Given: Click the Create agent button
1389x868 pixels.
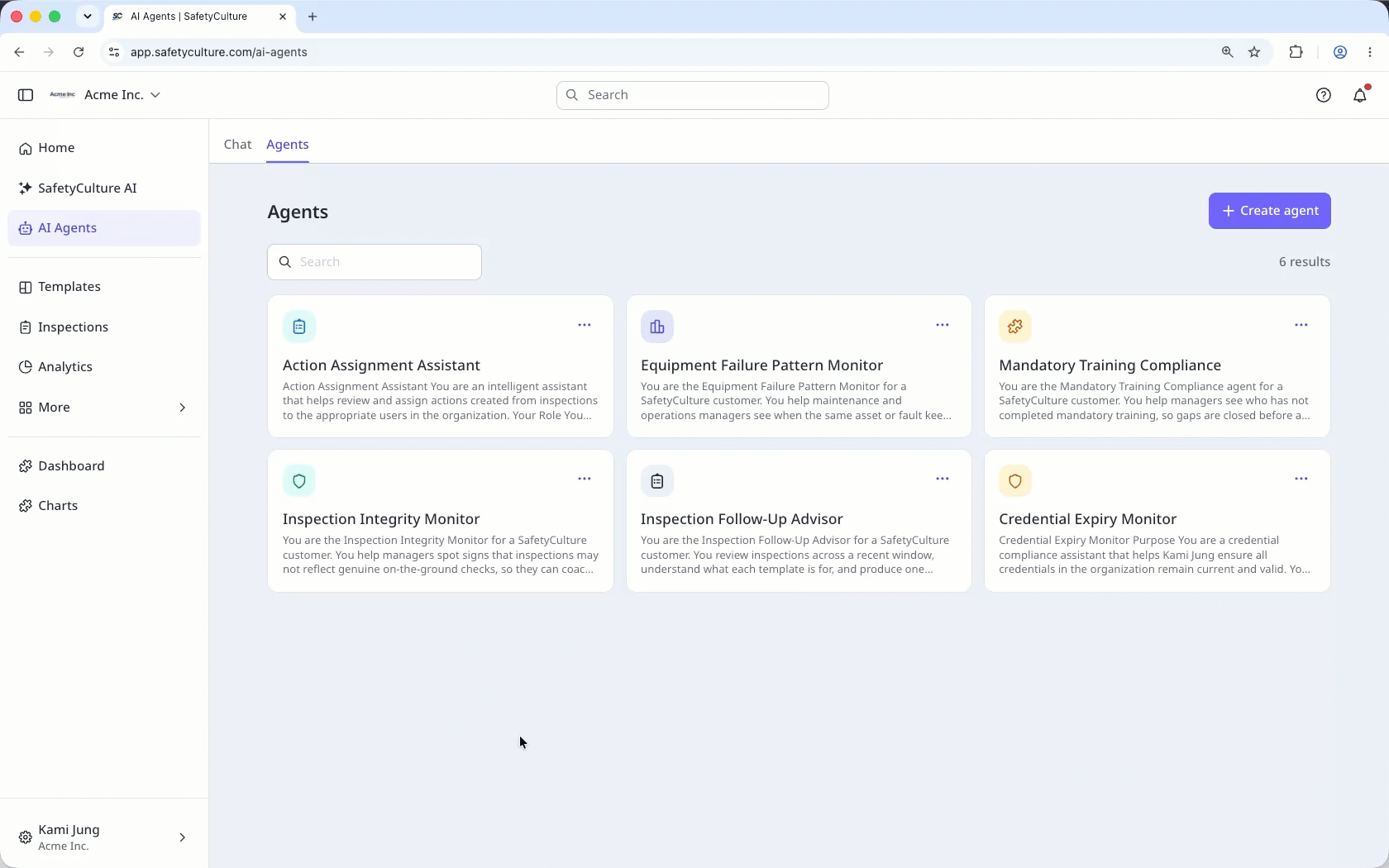Looking at the screenshot, I should click(x=1269, y=211).
